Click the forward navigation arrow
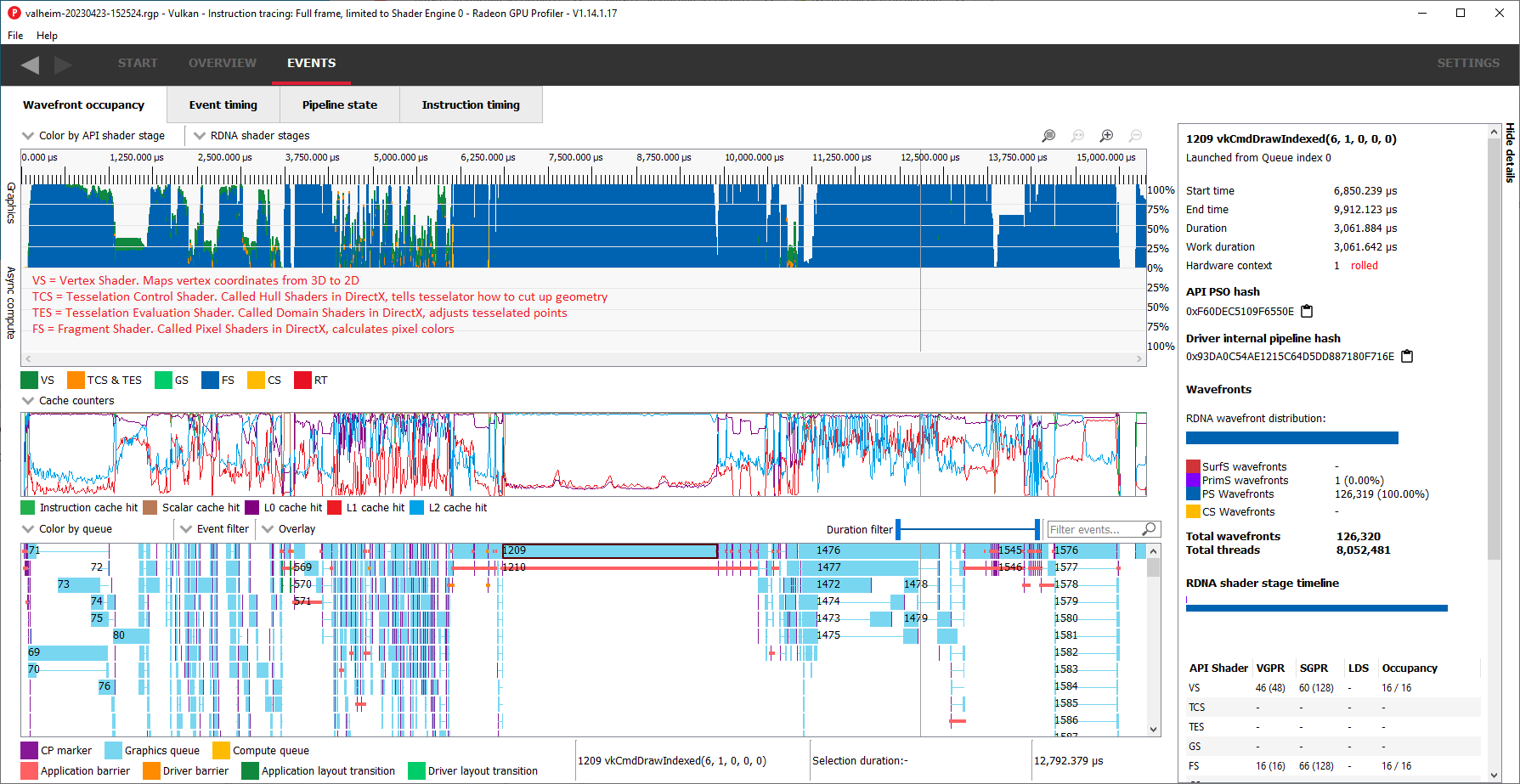The height and width of the screenshot is (784, 1520). [64, 65]
